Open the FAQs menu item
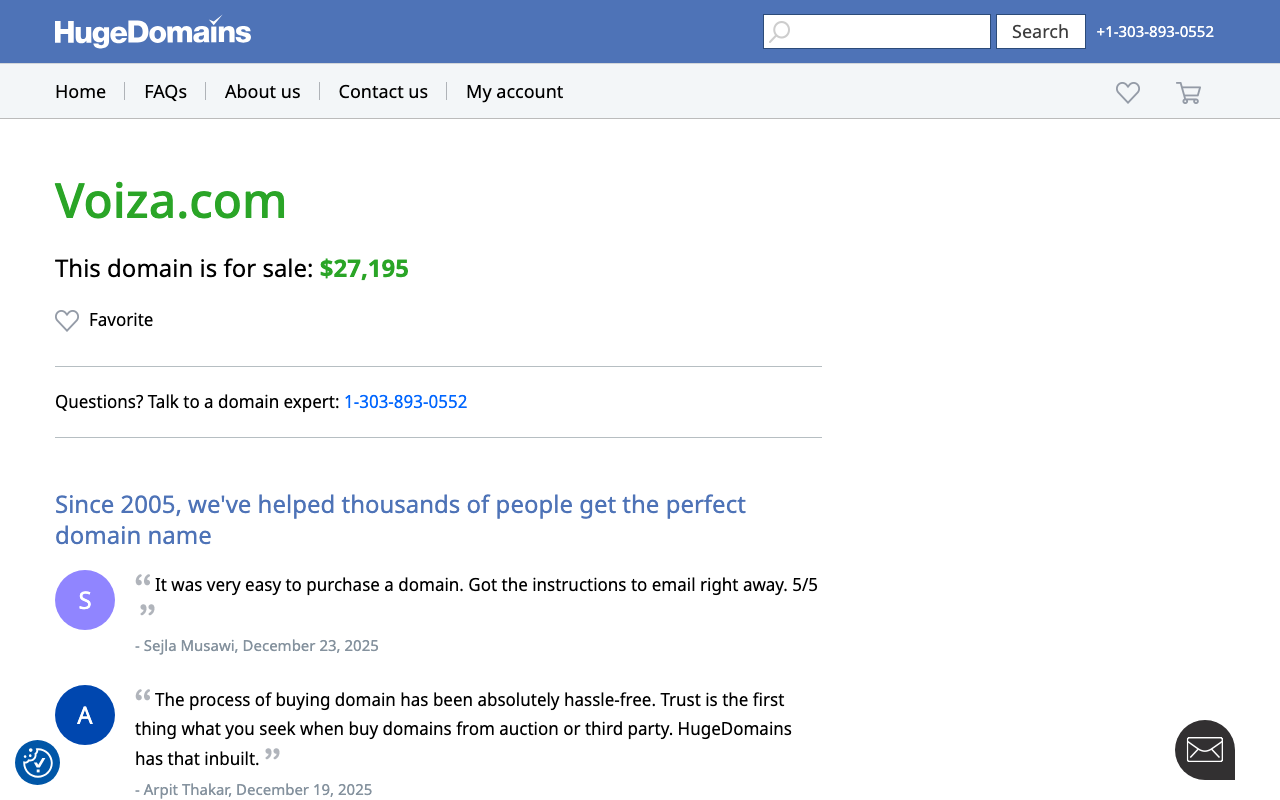The height and width of the screenshot is (800, 1280). (165, 92)
